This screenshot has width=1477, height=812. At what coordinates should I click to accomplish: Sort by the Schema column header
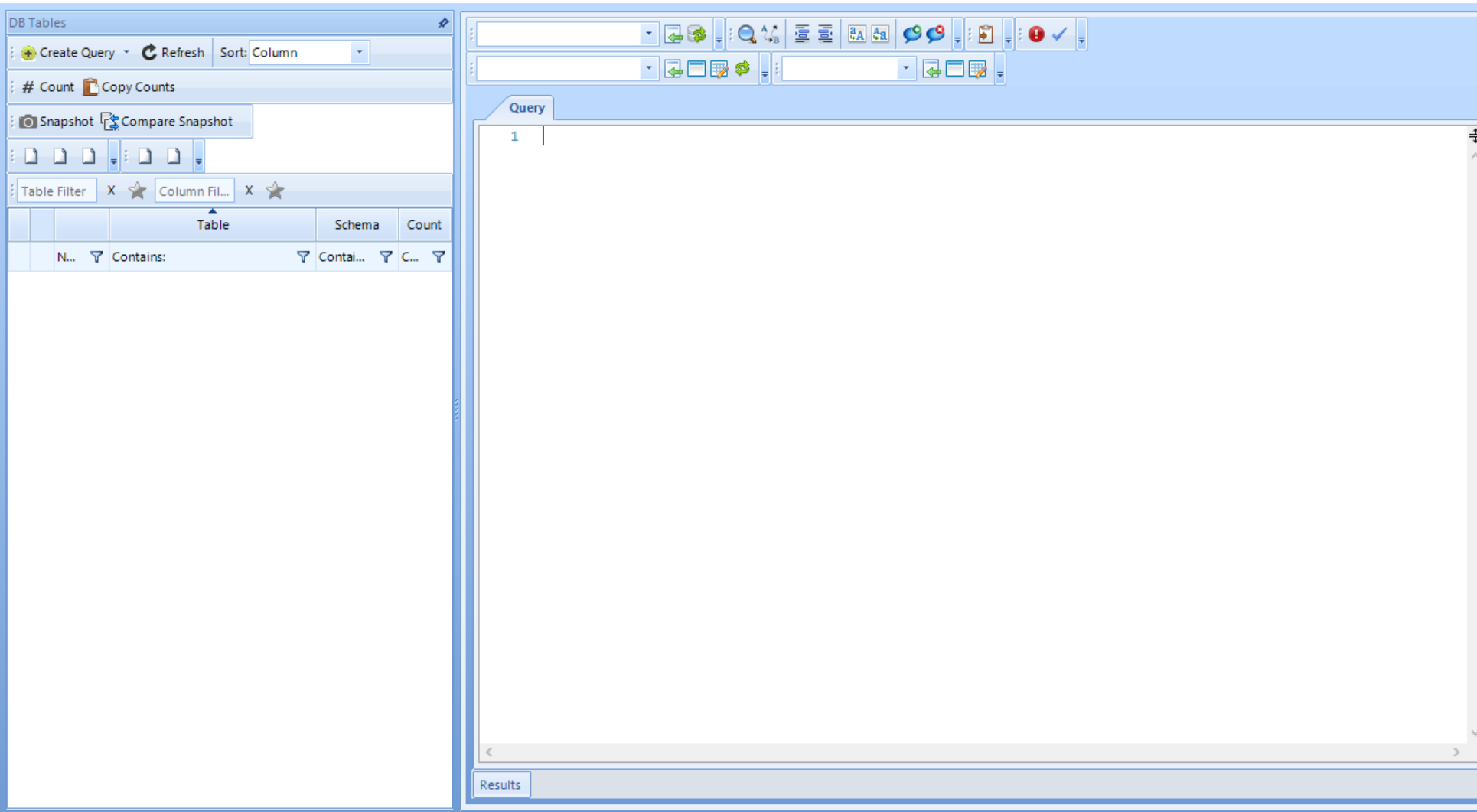click(x=357, y=224)
